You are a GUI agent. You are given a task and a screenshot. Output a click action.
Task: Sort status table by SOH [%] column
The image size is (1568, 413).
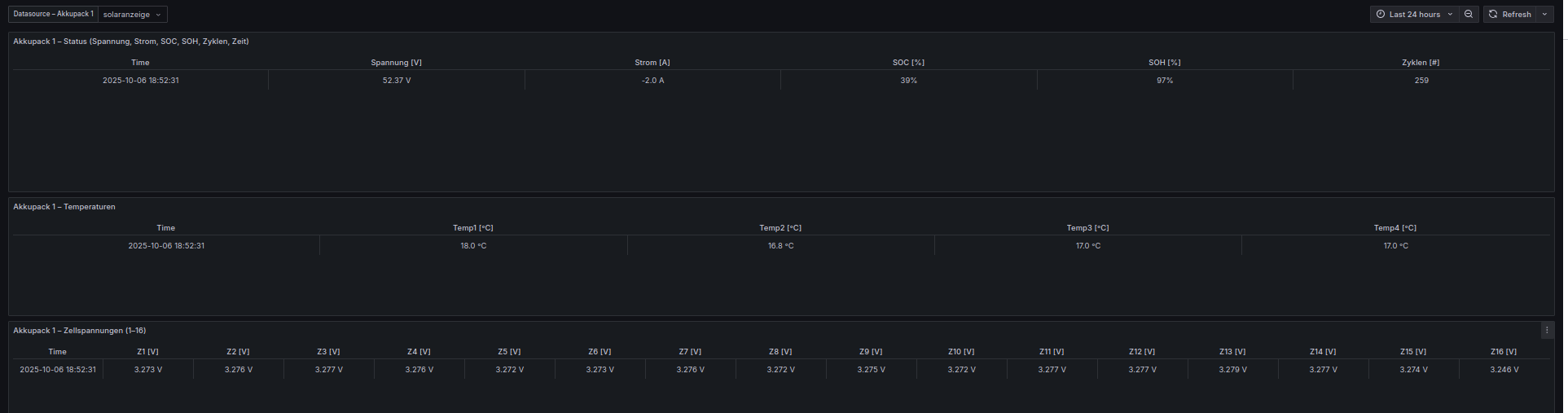coord(1164,63)
